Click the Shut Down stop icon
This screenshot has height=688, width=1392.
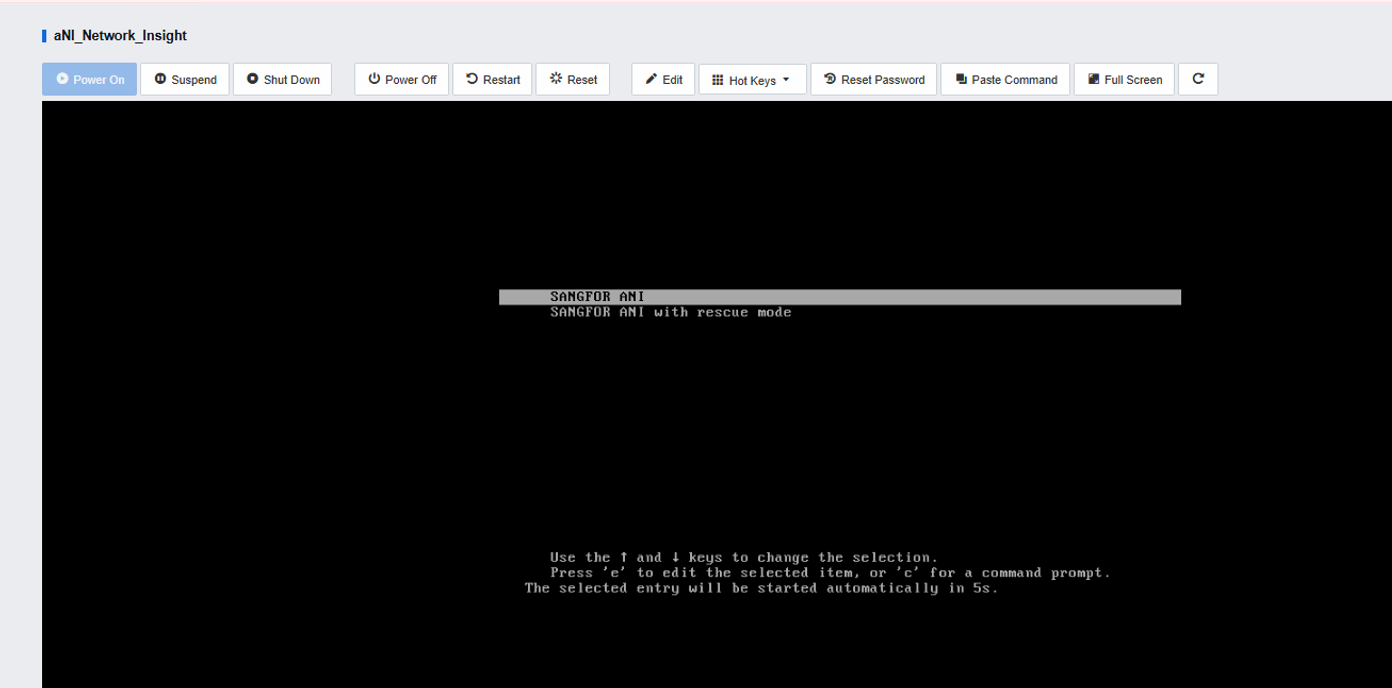click(x=252, y=79)
